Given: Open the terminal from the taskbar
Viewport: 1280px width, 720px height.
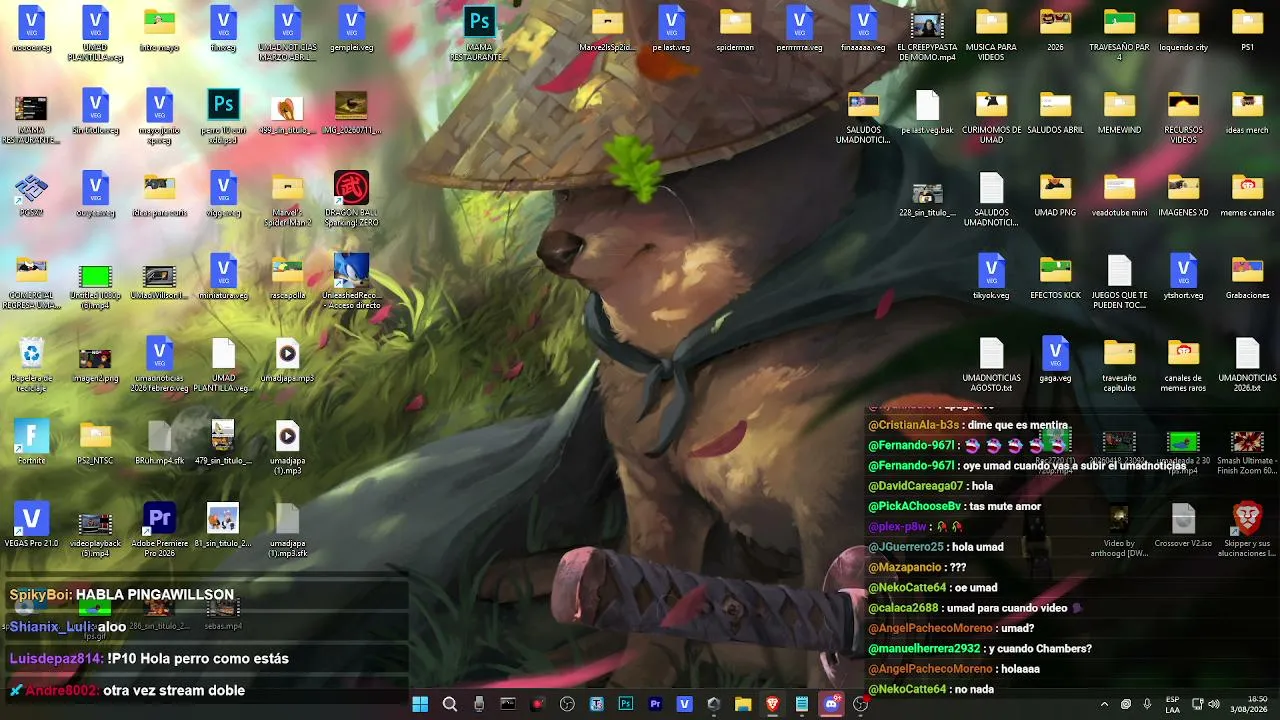Looking at the screenshot, I should click(x=508, y=704).
